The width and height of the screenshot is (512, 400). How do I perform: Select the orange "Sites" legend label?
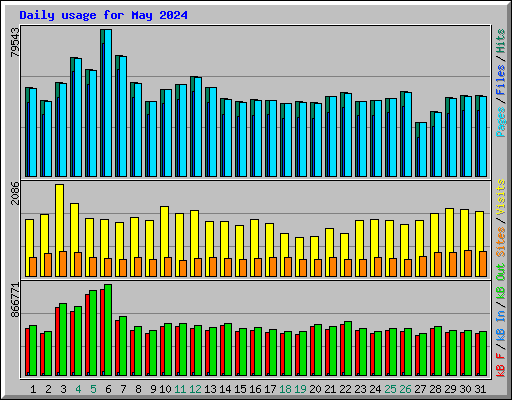pyautogui.click(x=500, y=242)
